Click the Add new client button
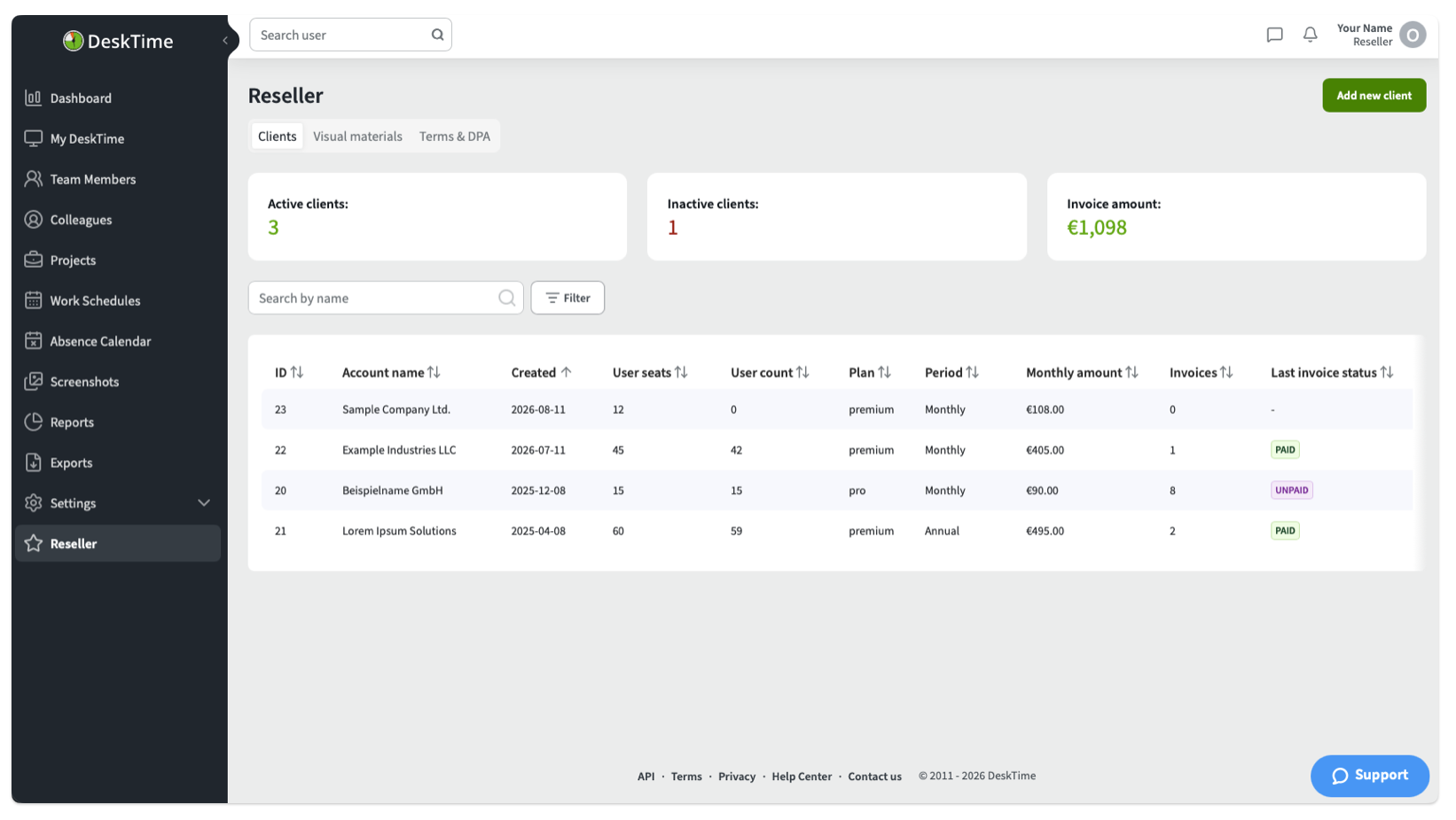Image resolution: width=1456 pixels, height=820 pixels. tap(1374, 95)
